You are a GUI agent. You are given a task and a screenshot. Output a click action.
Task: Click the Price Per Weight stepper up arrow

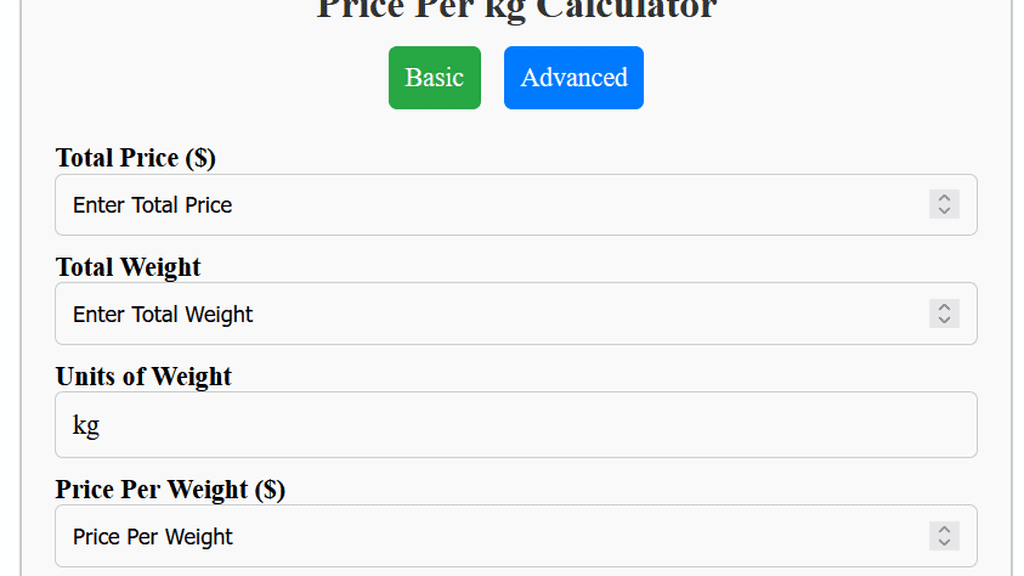pos(944,530)
